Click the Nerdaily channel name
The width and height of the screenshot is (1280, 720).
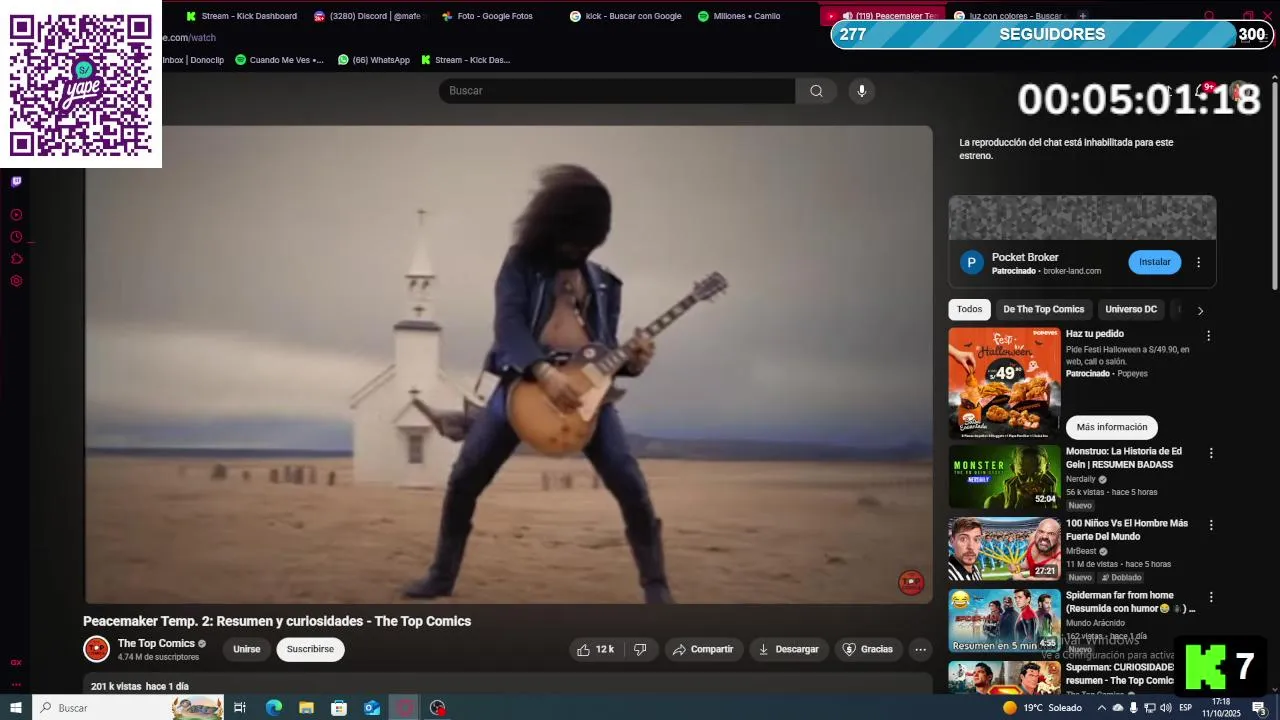point(1080,479)
